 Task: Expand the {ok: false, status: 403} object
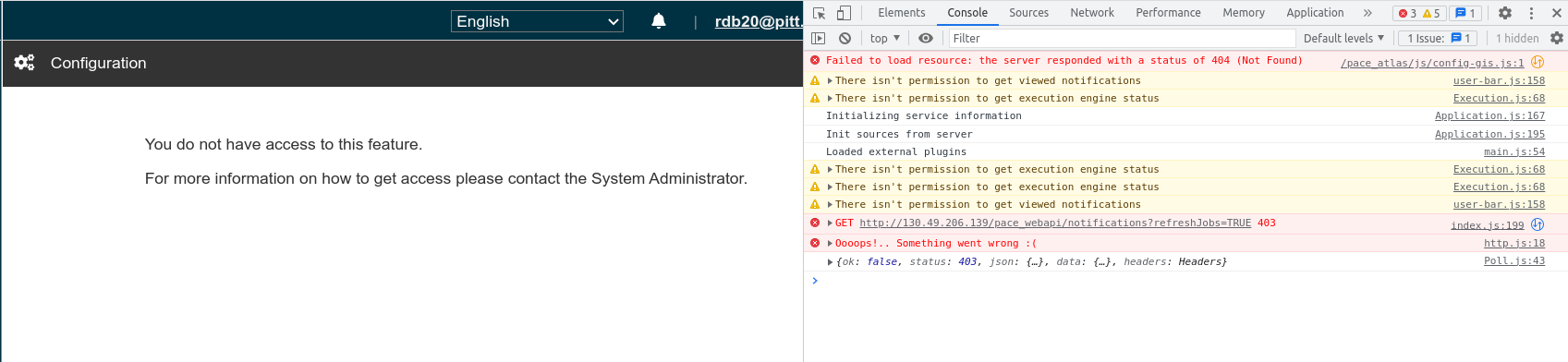click(x=830, y=262)
